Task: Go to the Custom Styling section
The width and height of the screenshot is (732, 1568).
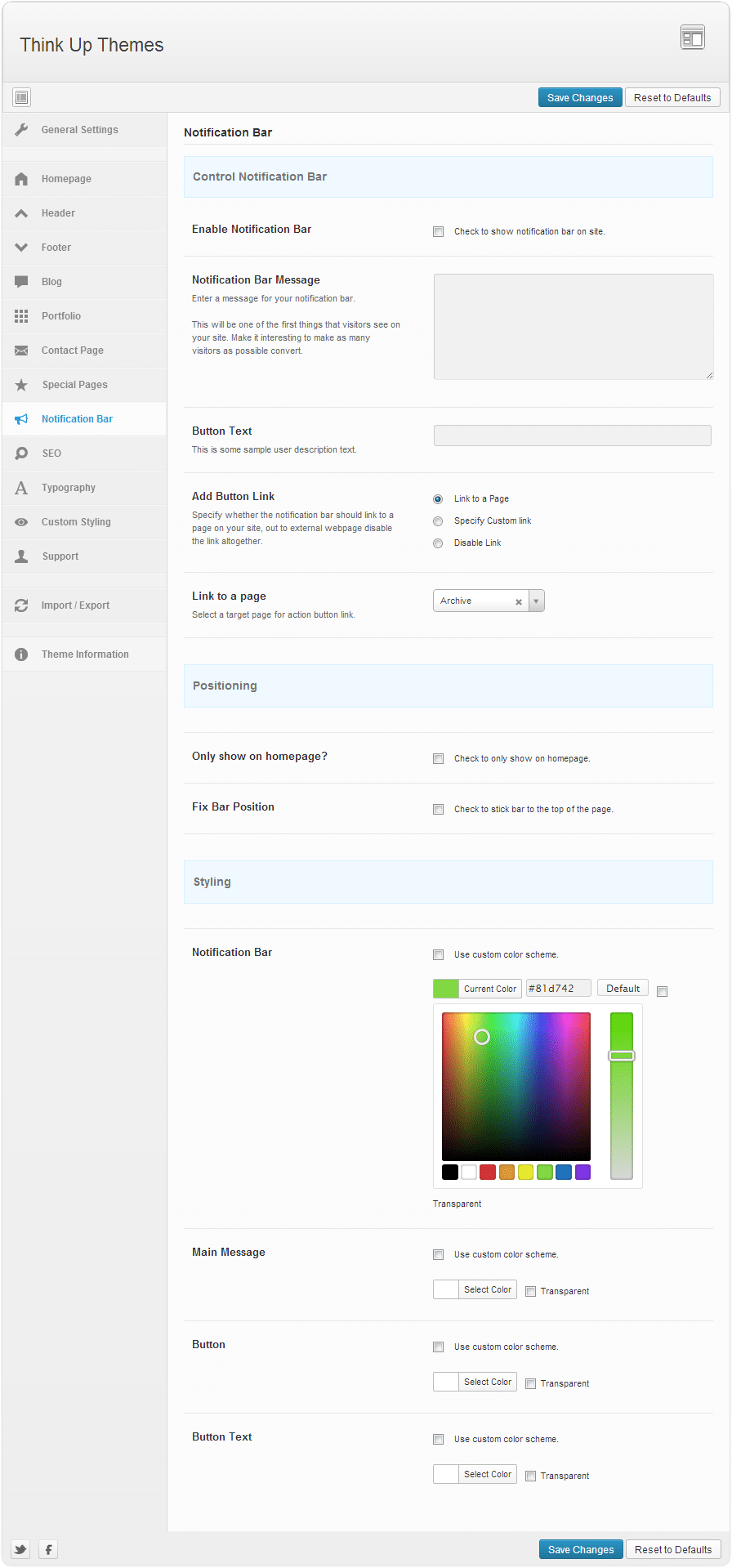Action: (x=76, y=522)
